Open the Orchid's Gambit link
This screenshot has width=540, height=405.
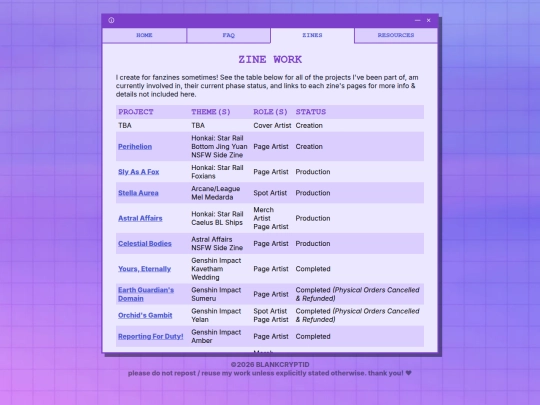[145, 315]
